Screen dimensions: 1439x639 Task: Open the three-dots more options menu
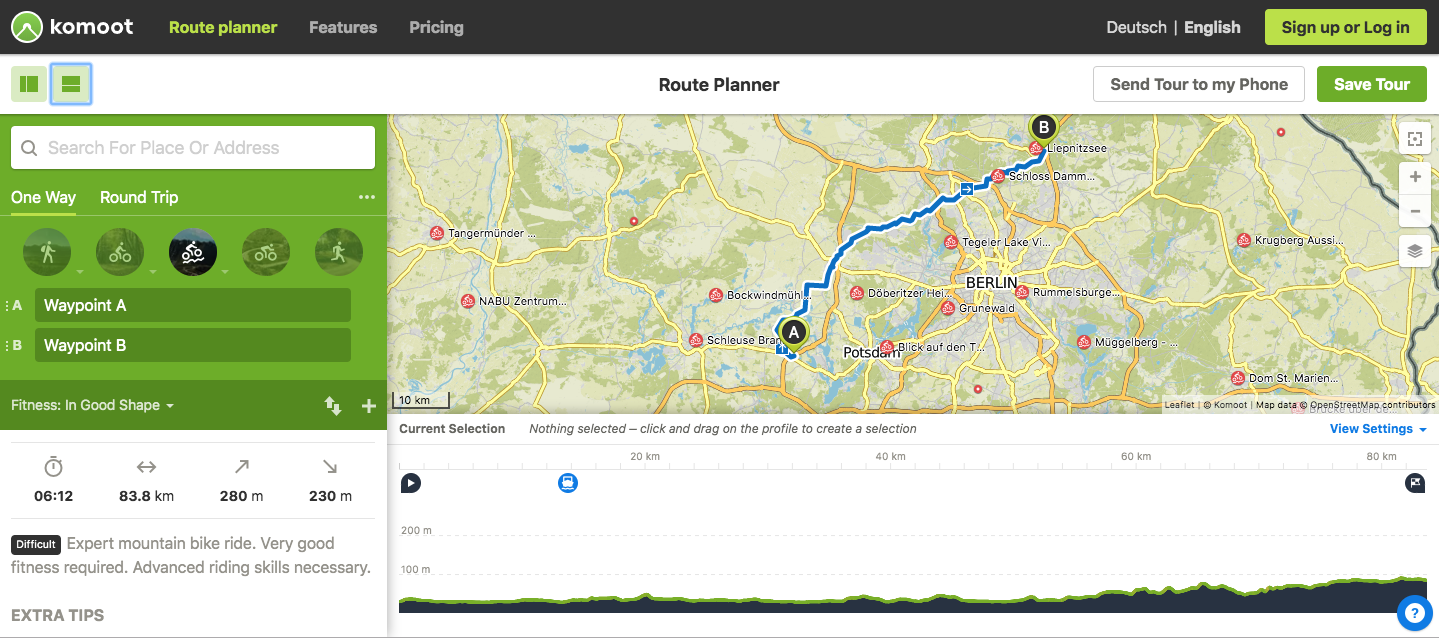click(x=367, y=197)
